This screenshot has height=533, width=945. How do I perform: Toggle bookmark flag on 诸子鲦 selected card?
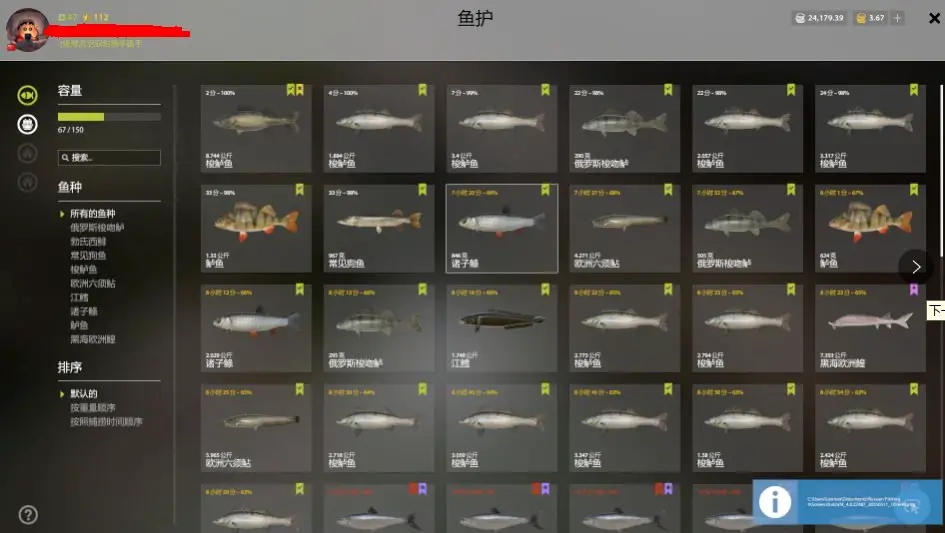click(x=545, y=190)
